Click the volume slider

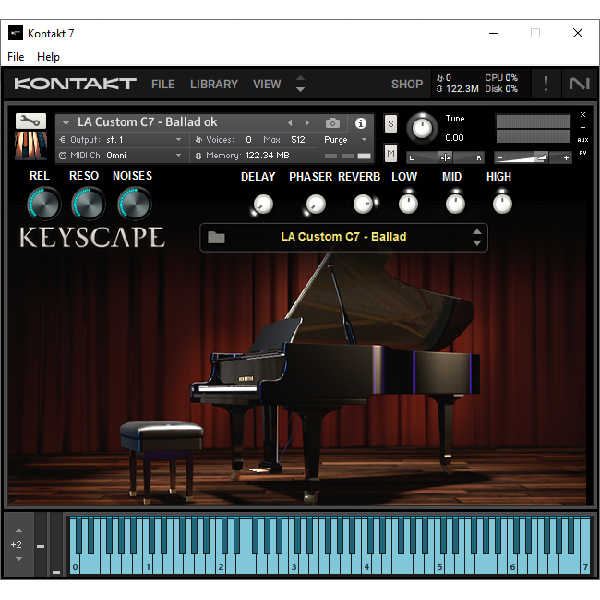533,157
